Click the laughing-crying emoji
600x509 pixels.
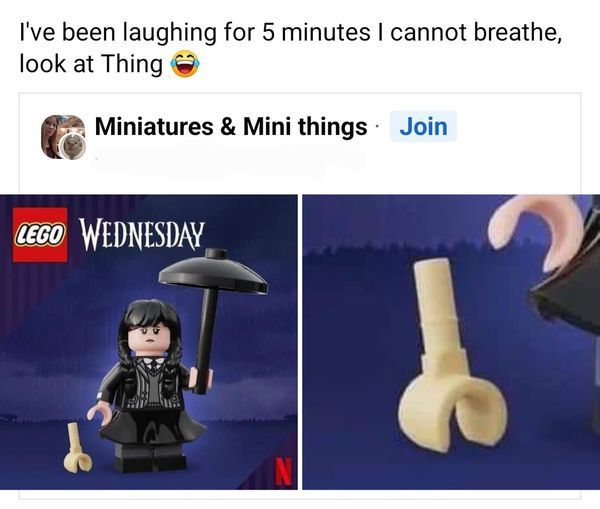[x=185, y=65]
